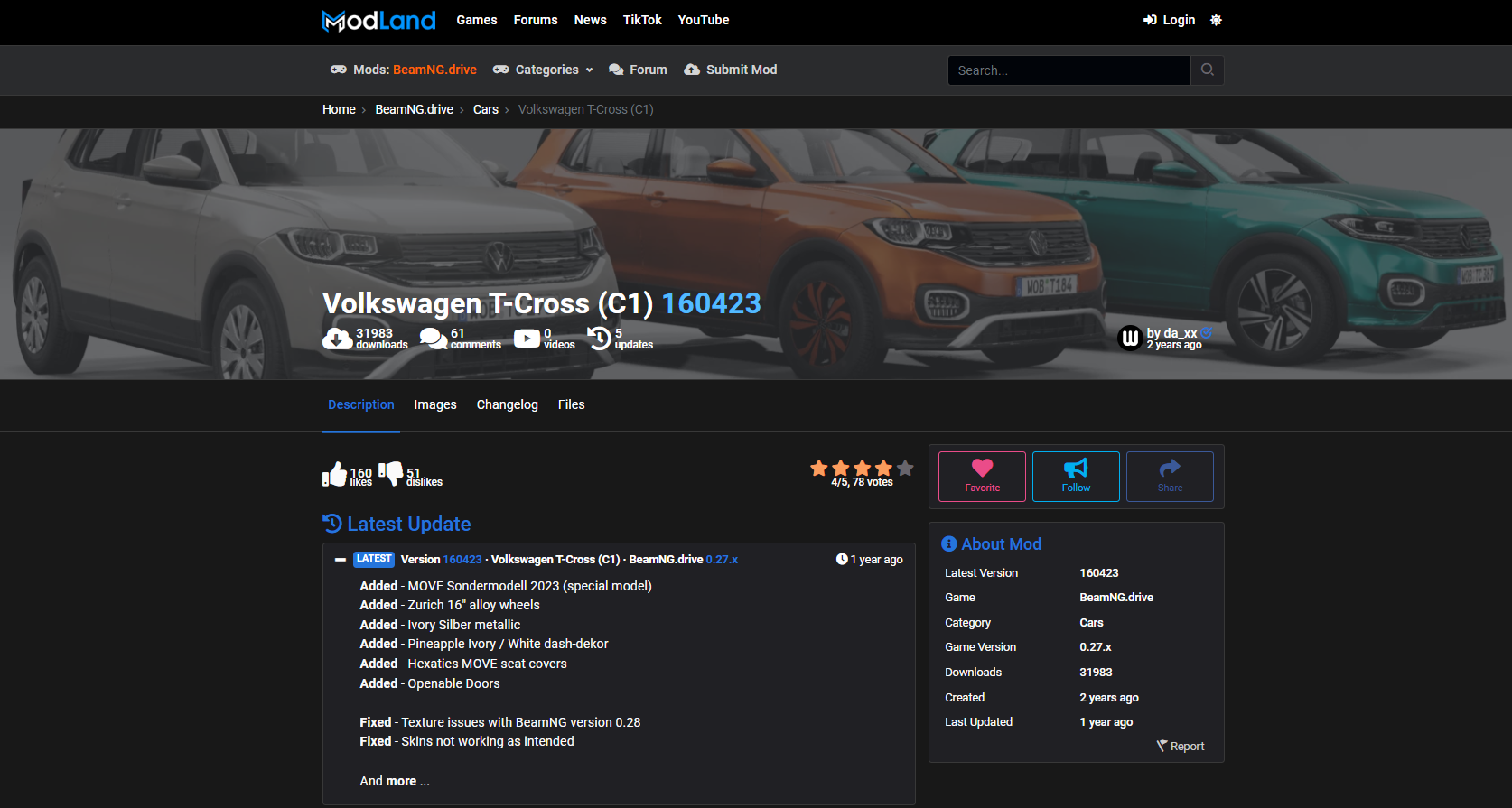Open the YouTube link

point(704,20)
